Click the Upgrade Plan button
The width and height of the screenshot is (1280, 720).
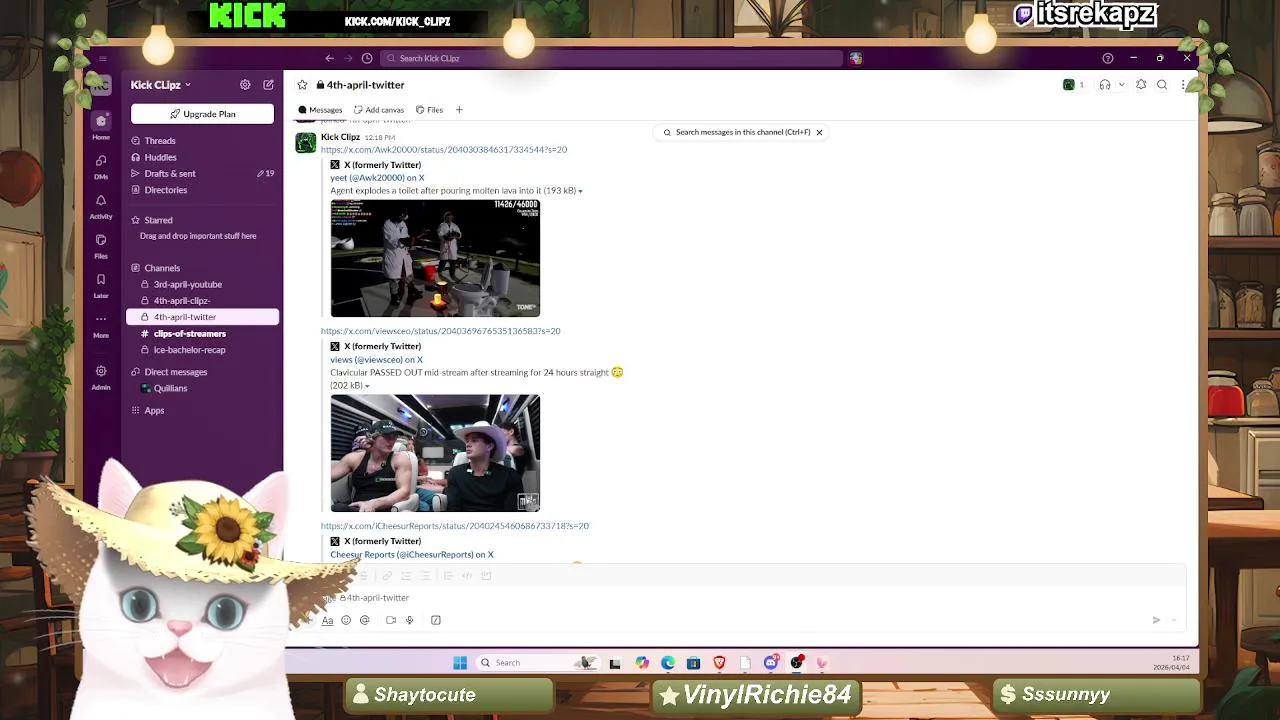click(202, 114)
